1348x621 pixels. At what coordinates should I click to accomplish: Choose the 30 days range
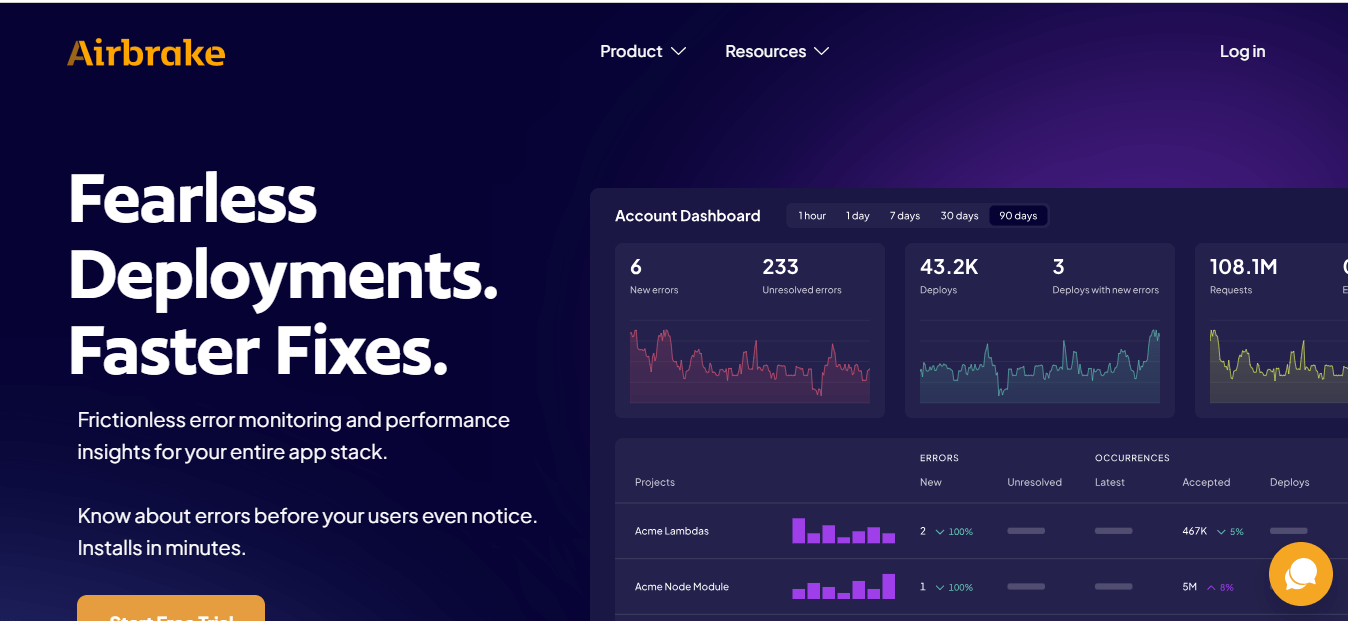959,216
